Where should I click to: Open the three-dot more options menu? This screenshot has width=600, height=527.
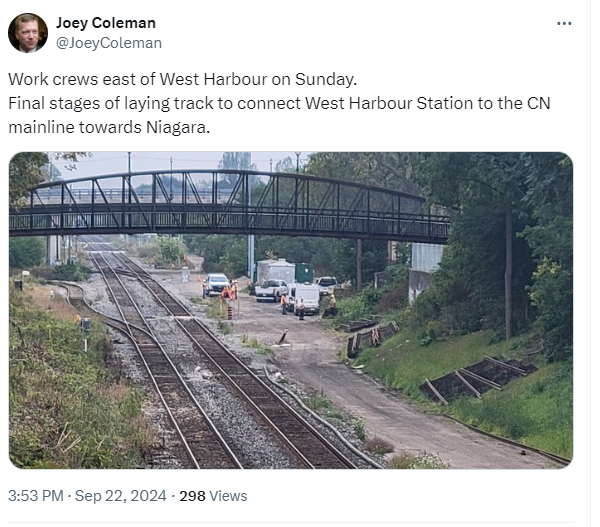pos(564,23)
